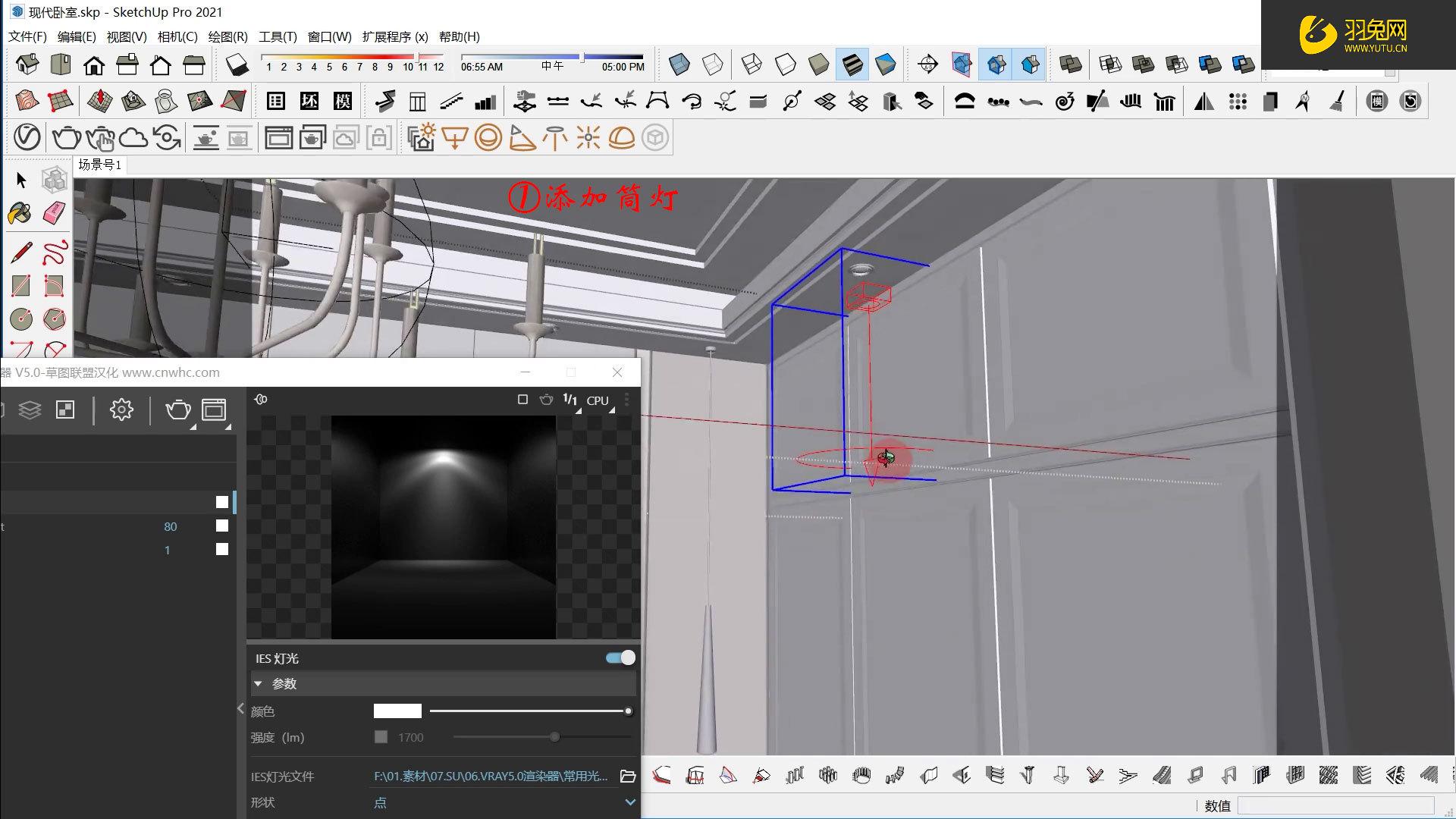
Task: Create a V-Ray Dome Light
Action: point(623,137)
